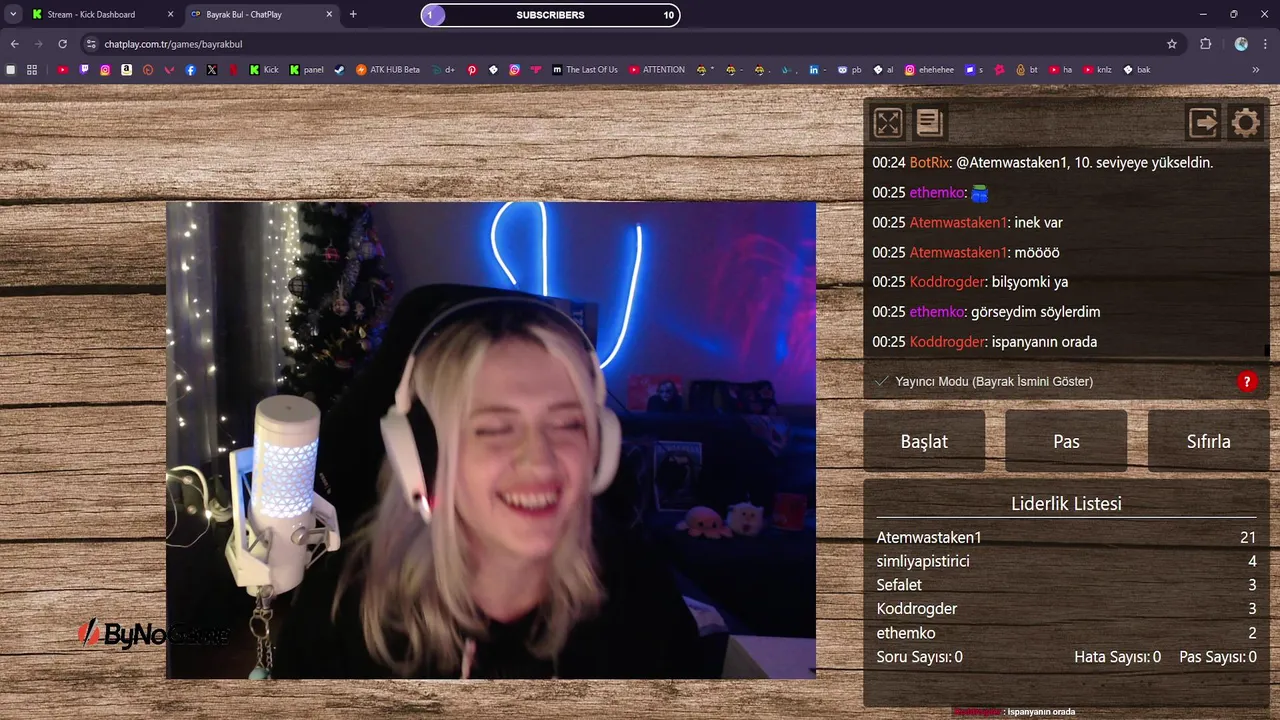Open the Chrome extensions puzzle icon
The height and width of the screenshot is (720, 1280).
pyautogui.click(x=1205, y=44)
